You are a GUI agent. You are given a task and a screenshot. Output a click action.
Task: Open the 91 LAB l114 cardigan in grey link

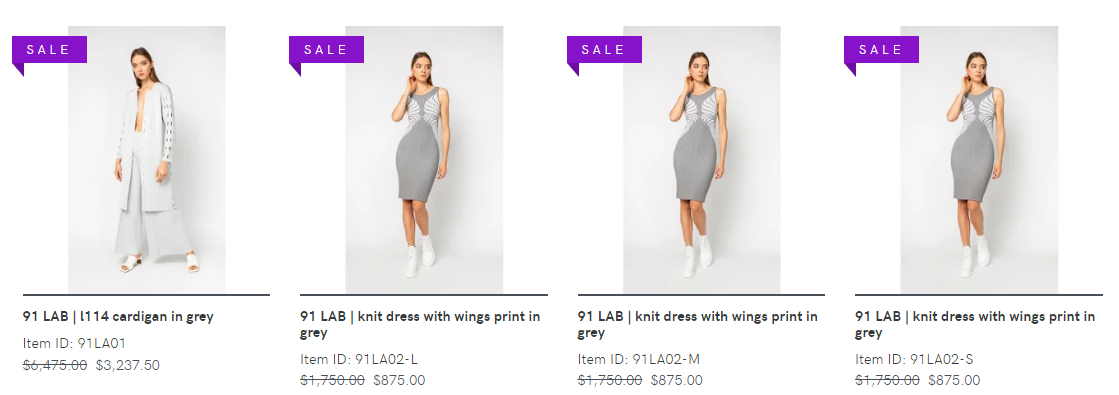tap(118, 316)
